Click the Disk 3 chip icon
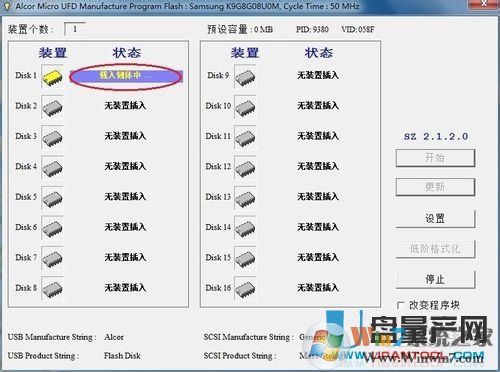This screenshot has height=372, width=500. (x=52, y=137)
